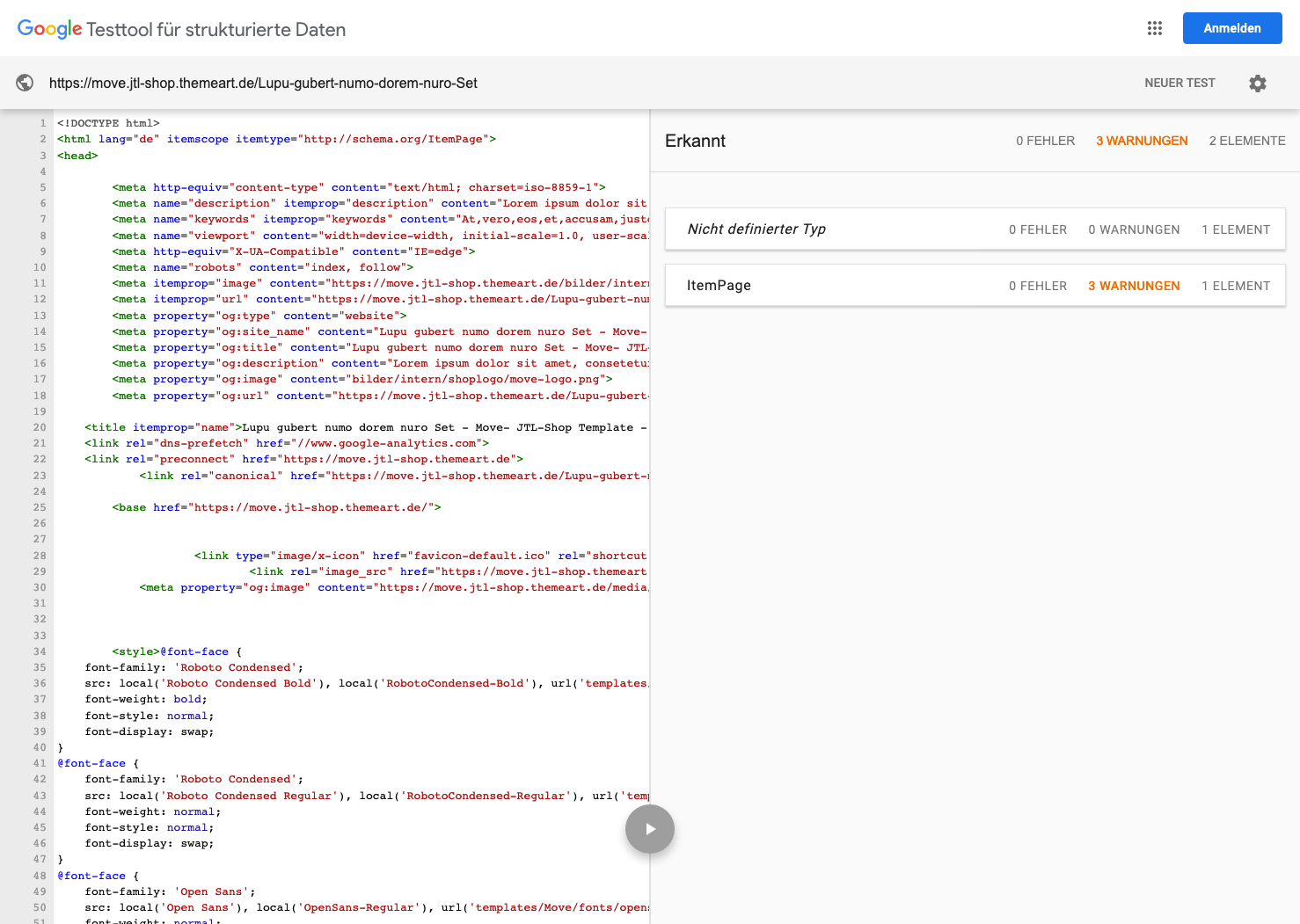Expand the ItemPage result row
This screenshot has width=1300, height=924.
[975, 285]
